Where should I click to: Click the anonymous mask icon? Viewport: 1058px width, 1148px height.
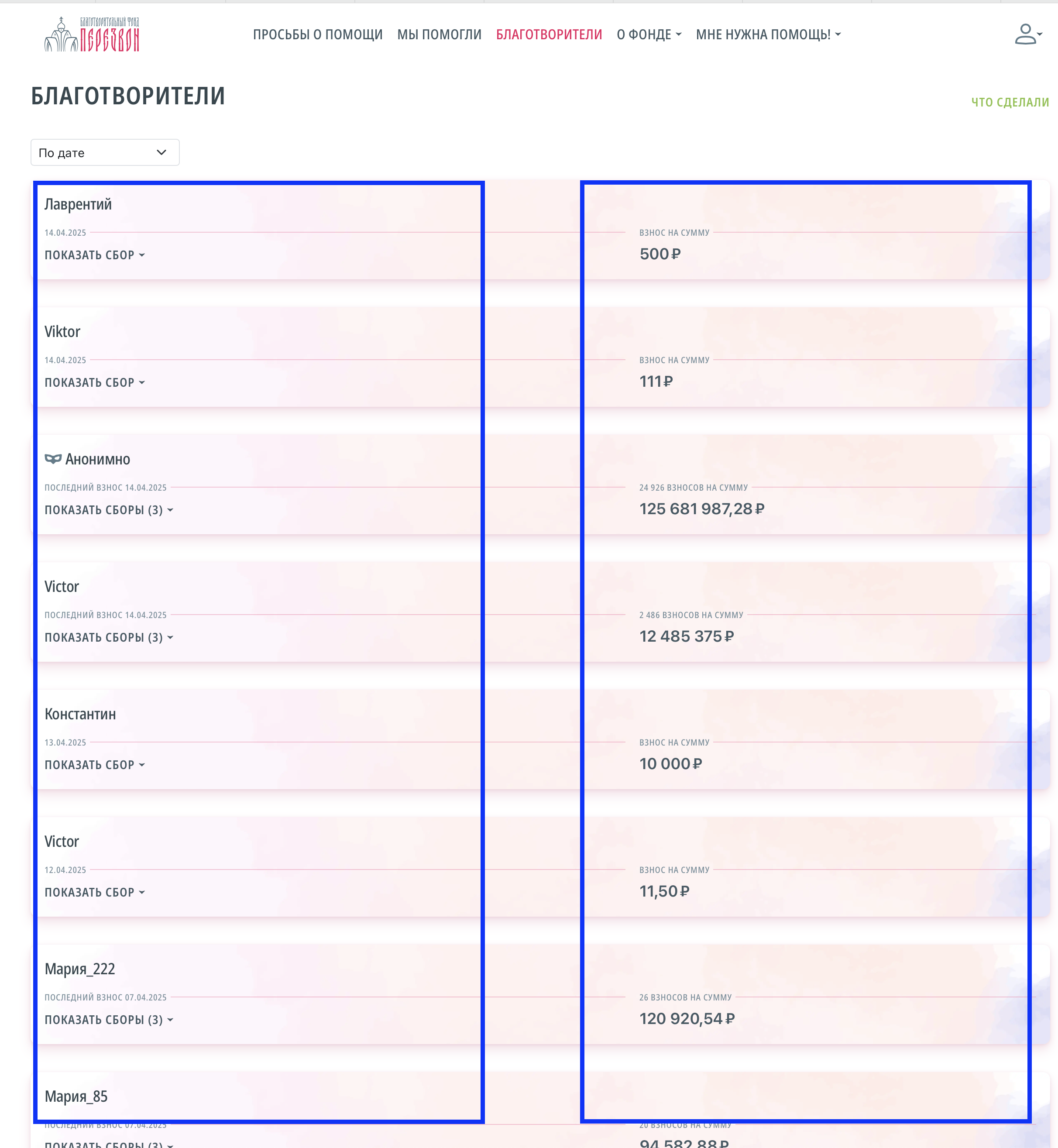[53, 459]
